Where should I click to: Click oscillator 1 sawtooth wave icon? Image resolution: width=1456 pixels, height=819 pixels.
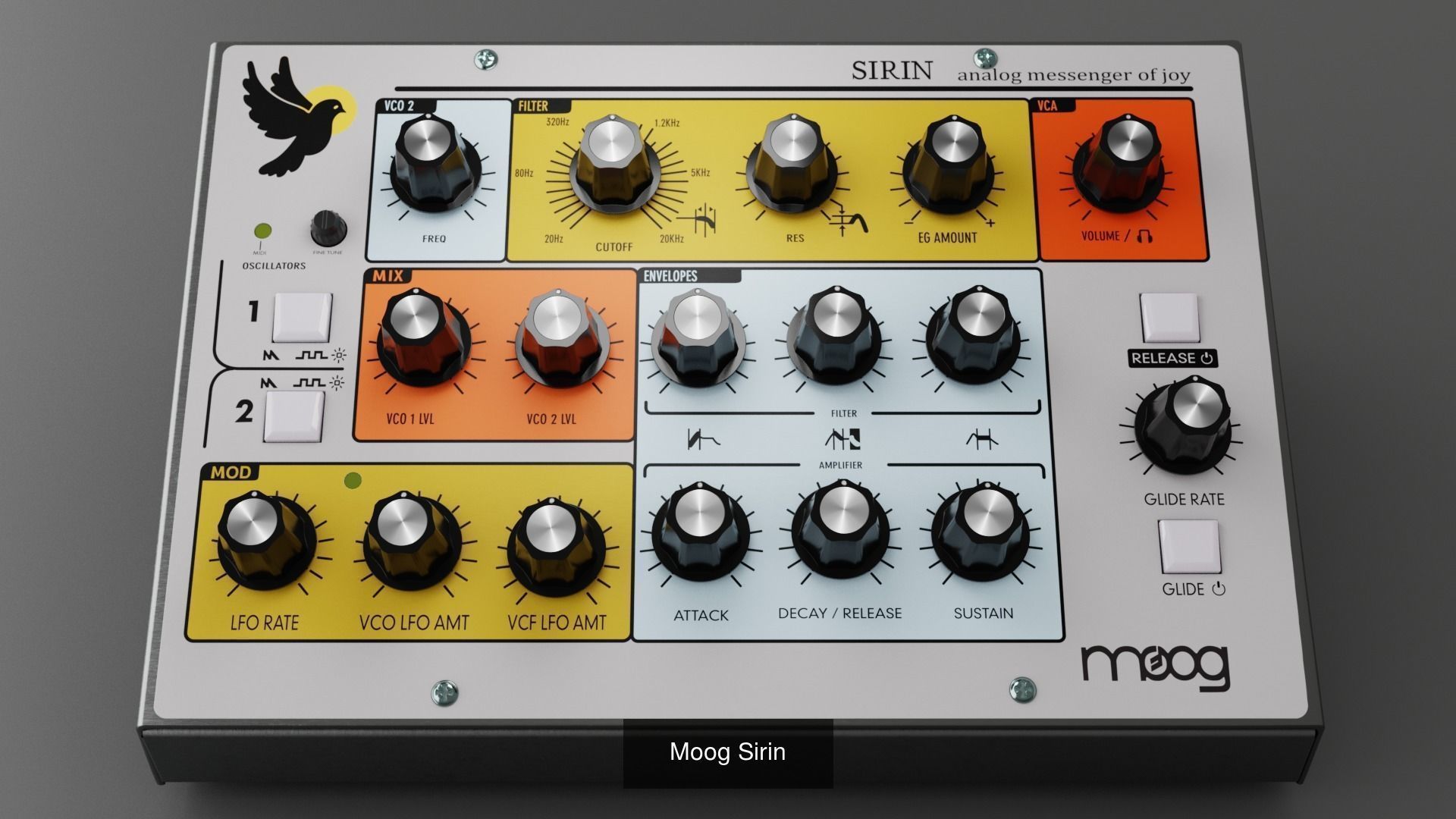[271, 355]
